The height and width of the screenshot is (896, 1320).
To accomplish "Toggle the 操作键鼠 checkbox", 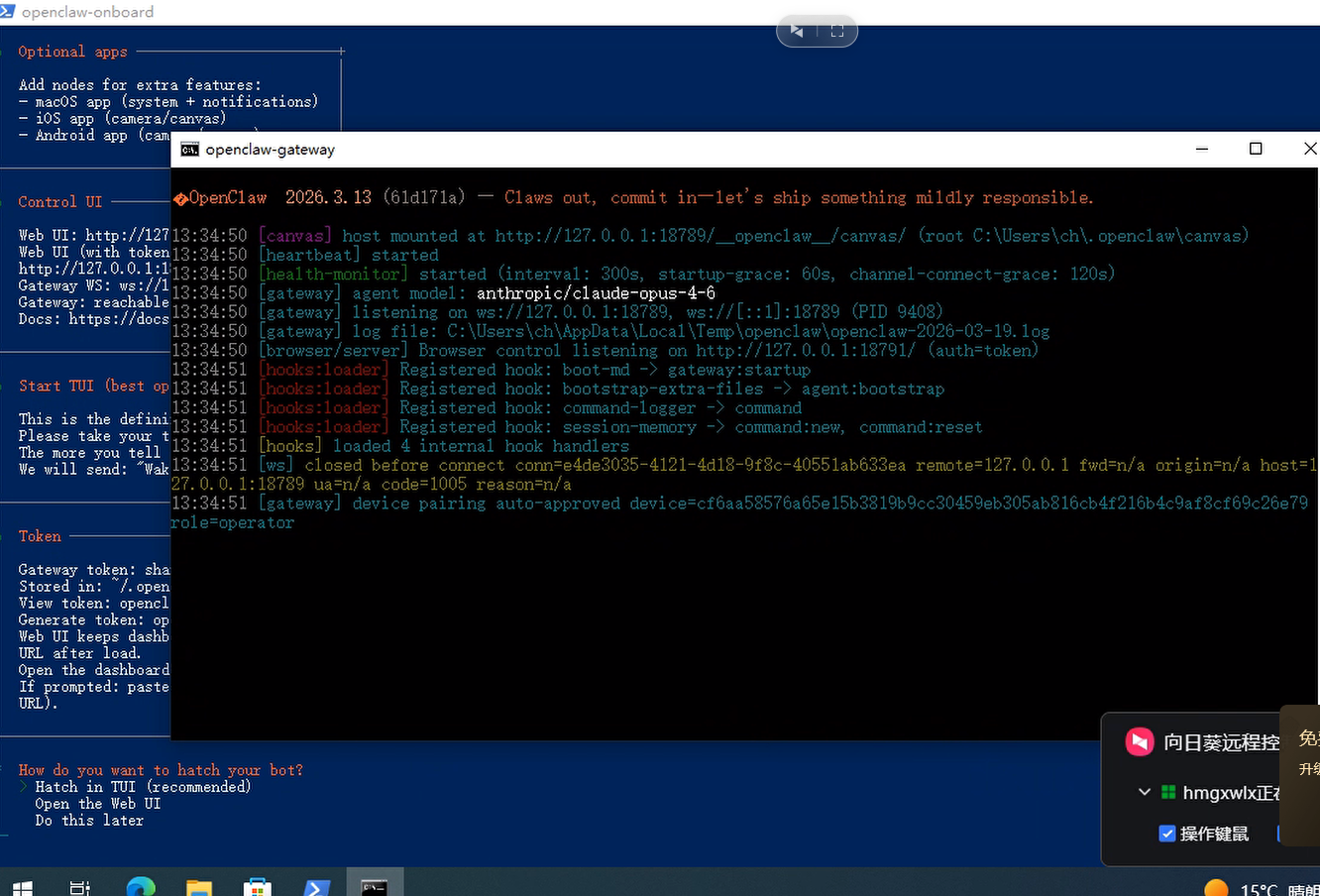I will pos(1167,834).
